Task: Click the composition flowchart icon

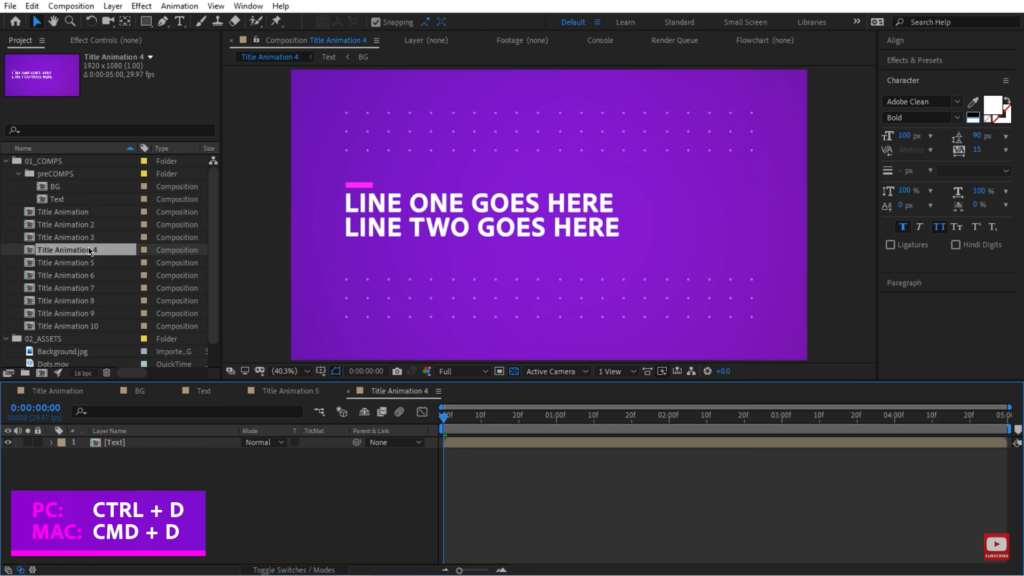Action: [x=692, y=371]
